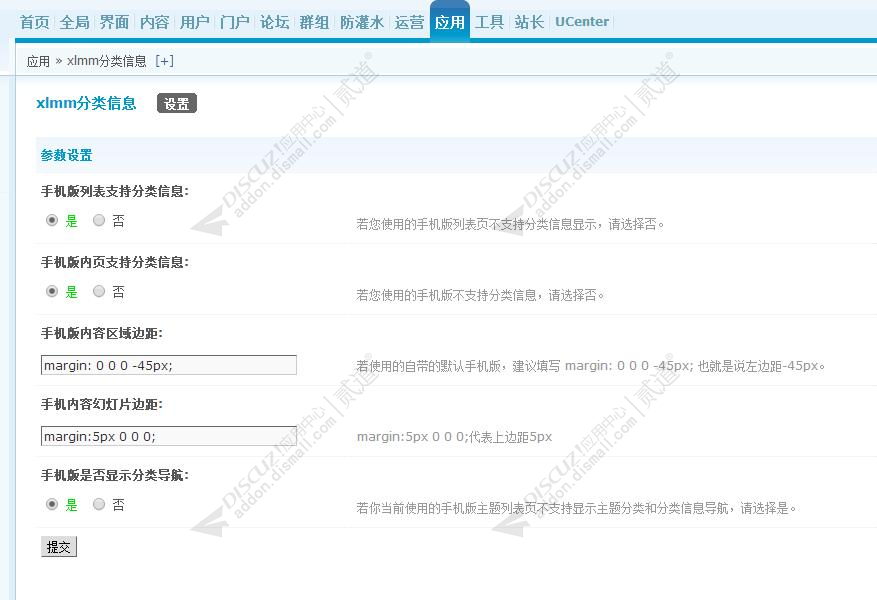Click the 手机版是否显示分类导航 label
The image size is (877, 600).
pos(115,475)
